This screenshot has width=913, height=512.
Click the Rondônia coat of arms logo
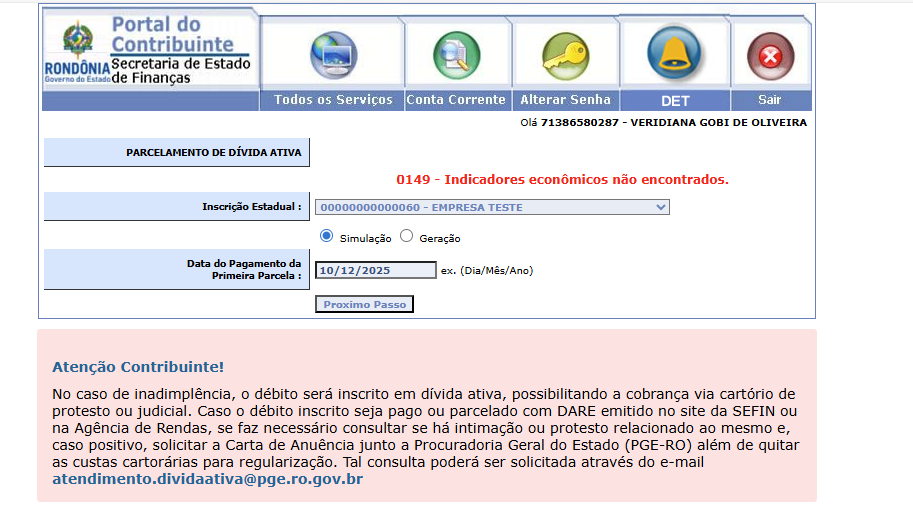click(x=76, y=41)
